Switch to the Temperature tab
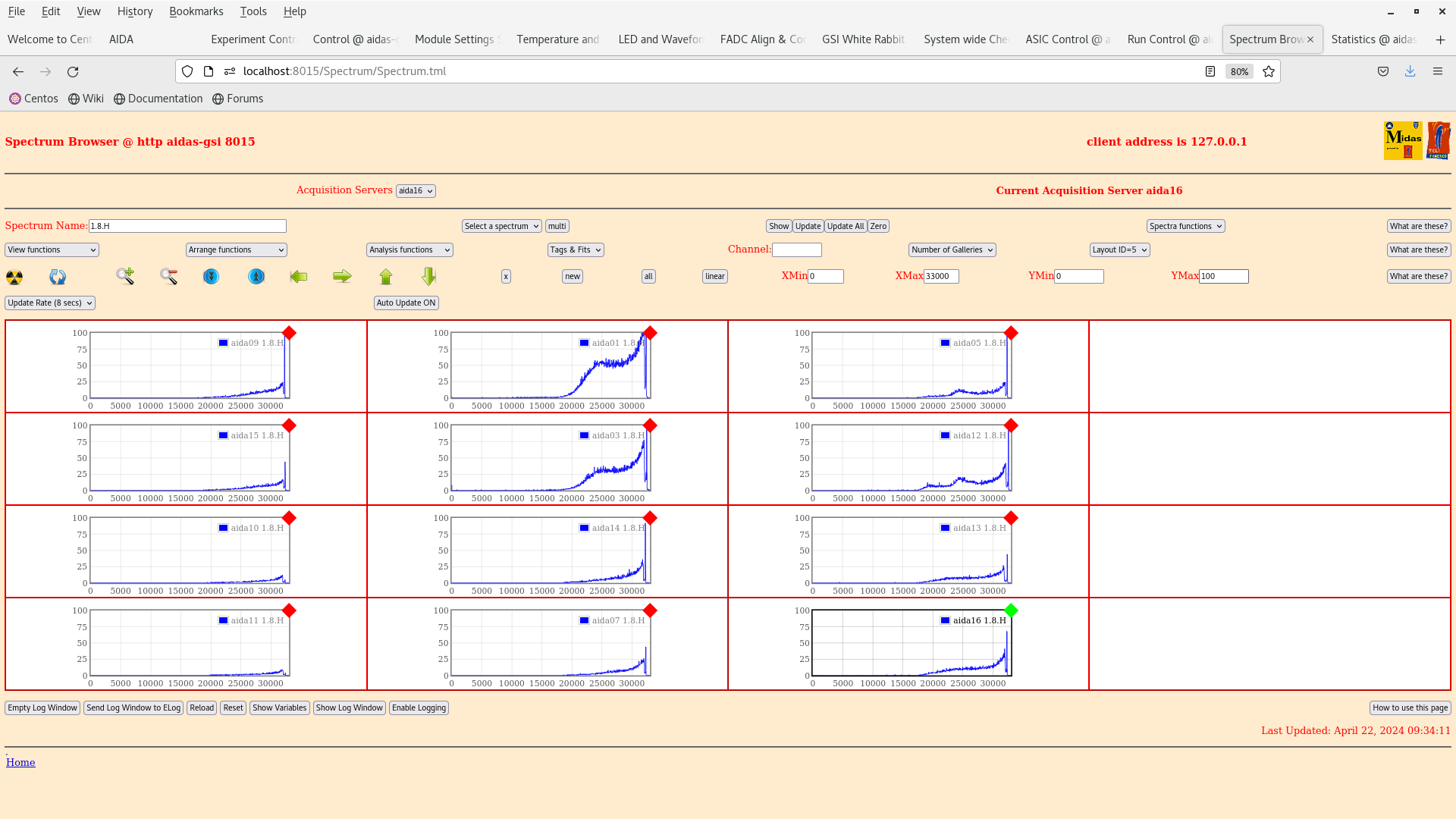 [558, 39]
